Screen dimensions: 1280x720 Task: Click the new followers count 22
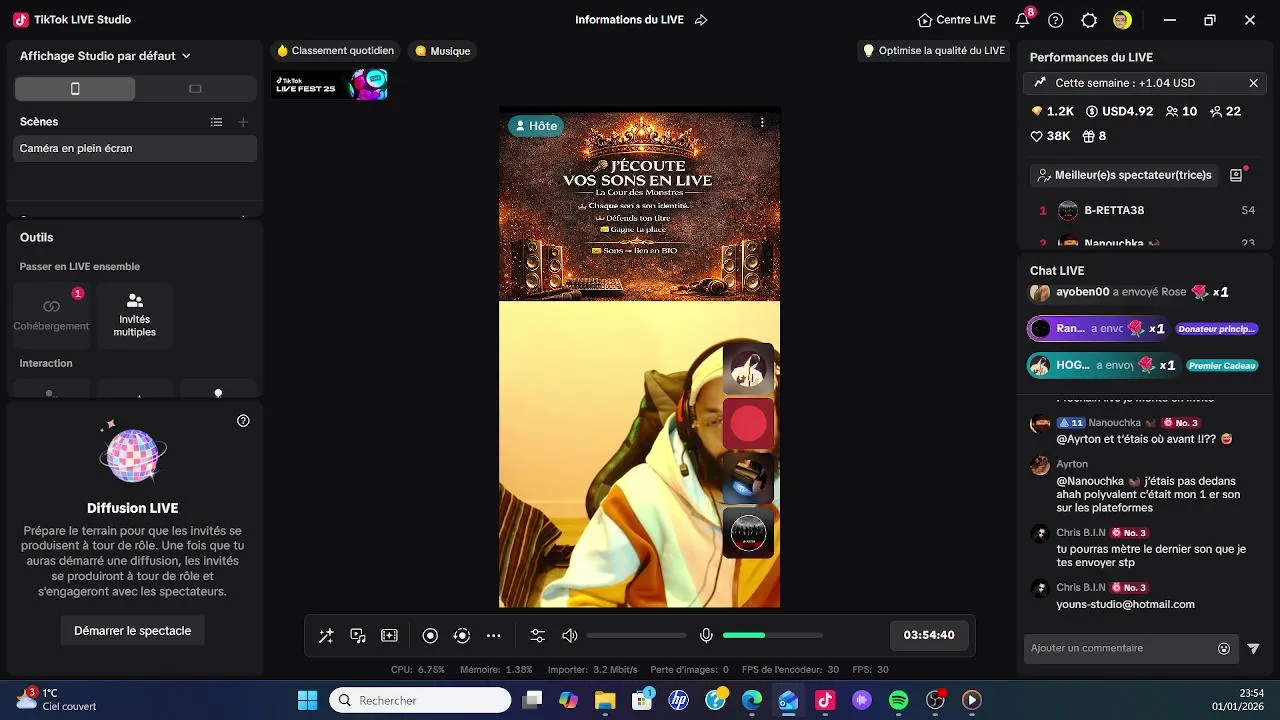pos(1225,111)
